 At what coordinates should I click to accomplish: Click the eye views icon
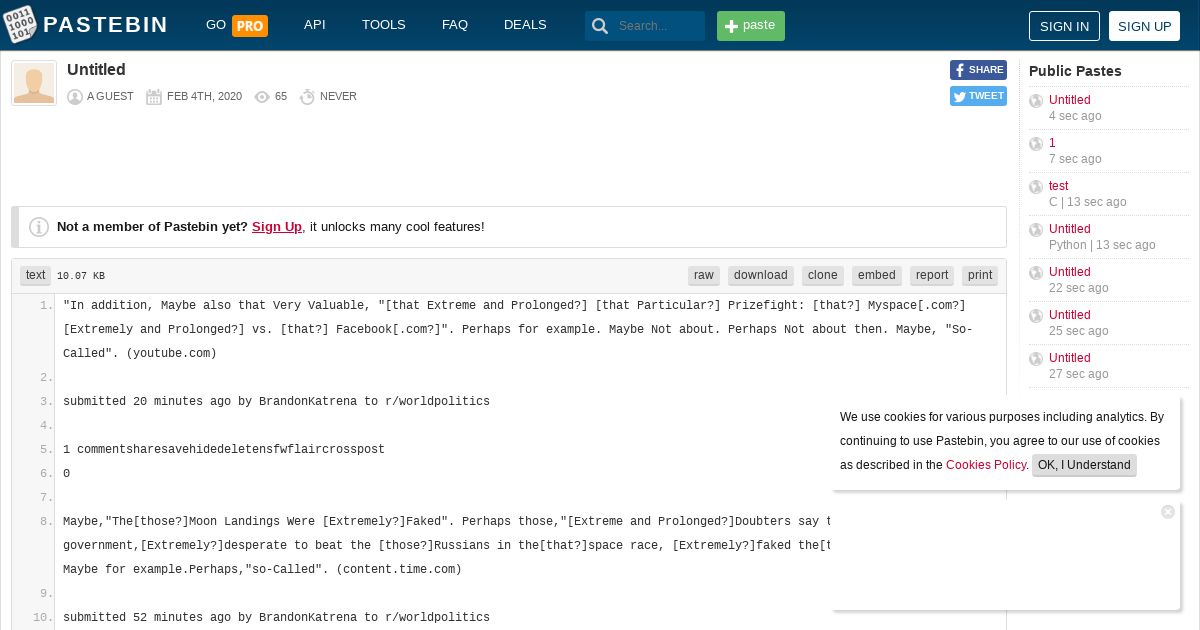pos(262,97)
